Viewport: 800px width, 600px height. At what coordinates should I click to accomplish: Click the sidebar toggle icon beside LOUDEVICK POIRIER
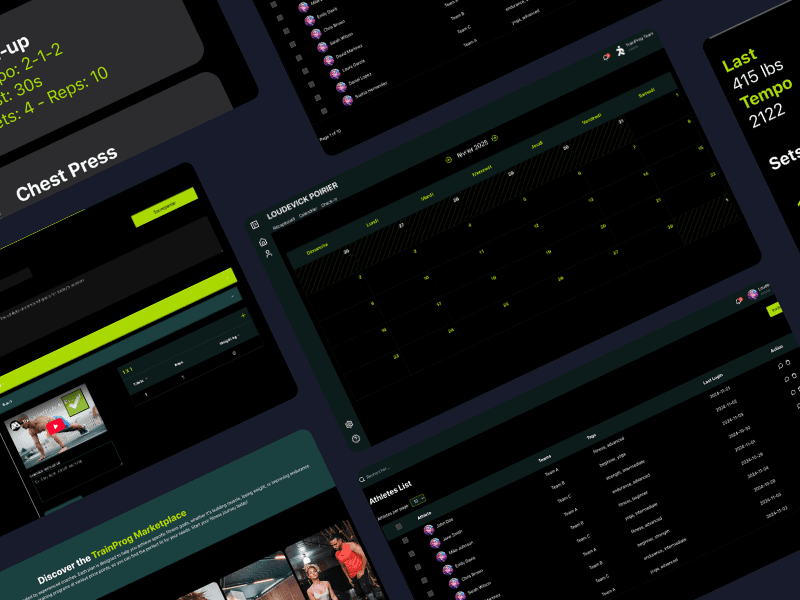[x=255, y=225]
